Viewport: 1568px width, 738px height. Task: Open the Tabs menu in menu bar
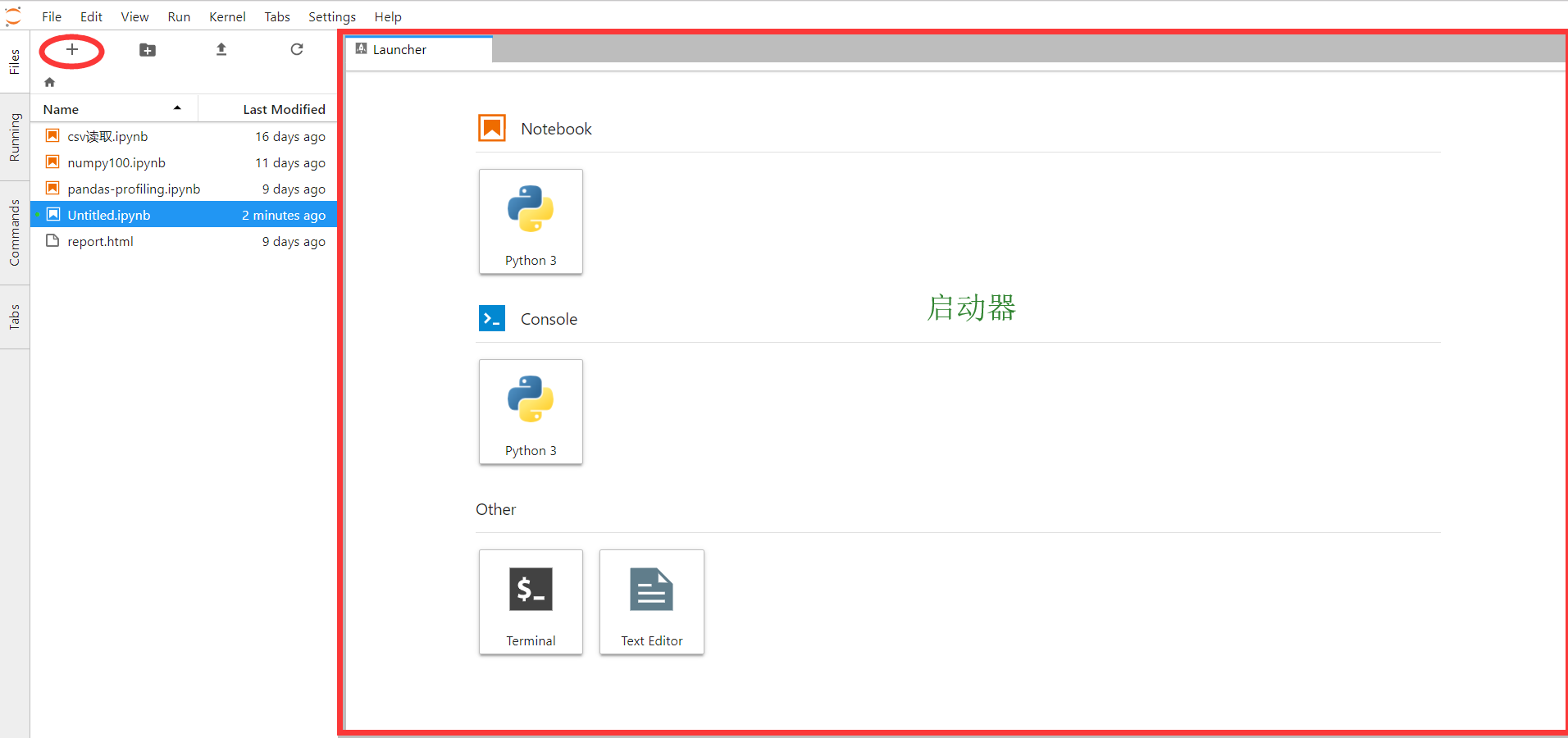pos(277,16)
